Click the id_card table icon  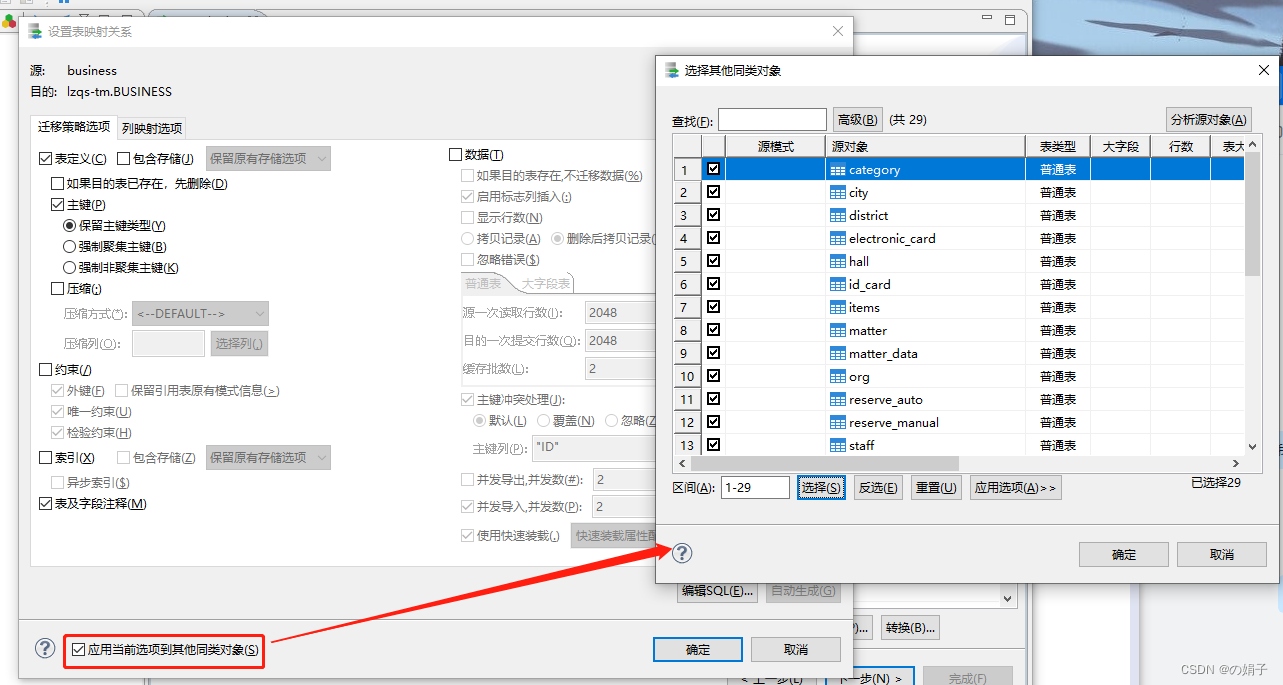coord(838,284)
